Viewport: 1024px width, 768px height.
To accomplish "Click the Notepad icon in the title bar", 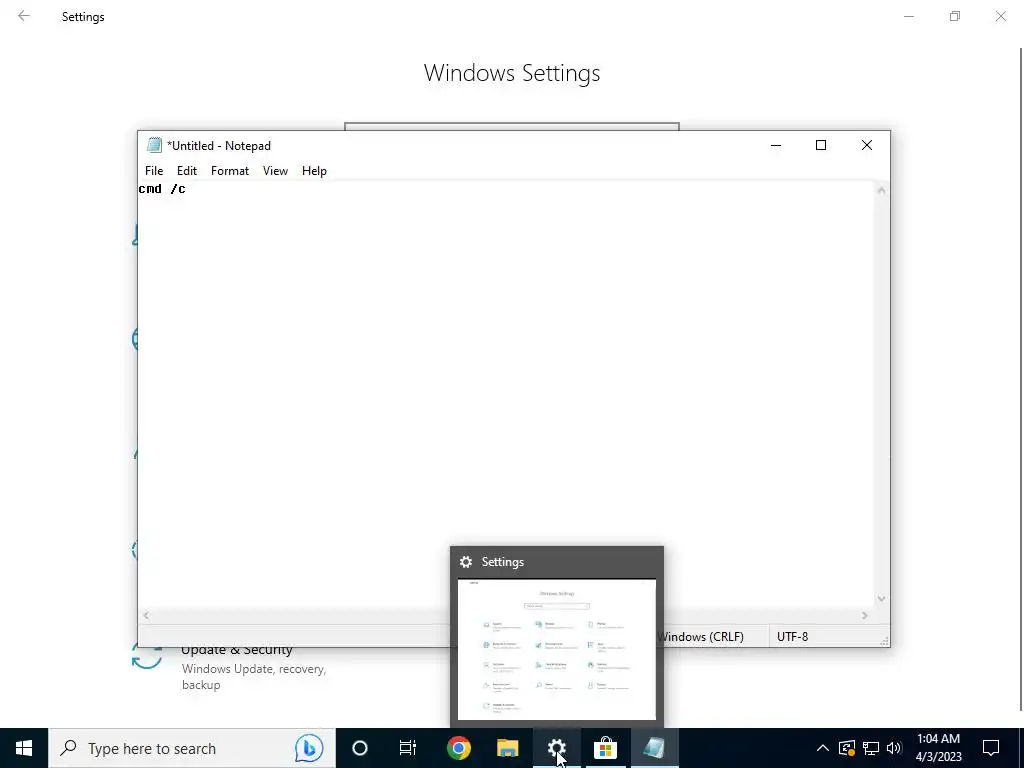I will click(x=154, y=145).
